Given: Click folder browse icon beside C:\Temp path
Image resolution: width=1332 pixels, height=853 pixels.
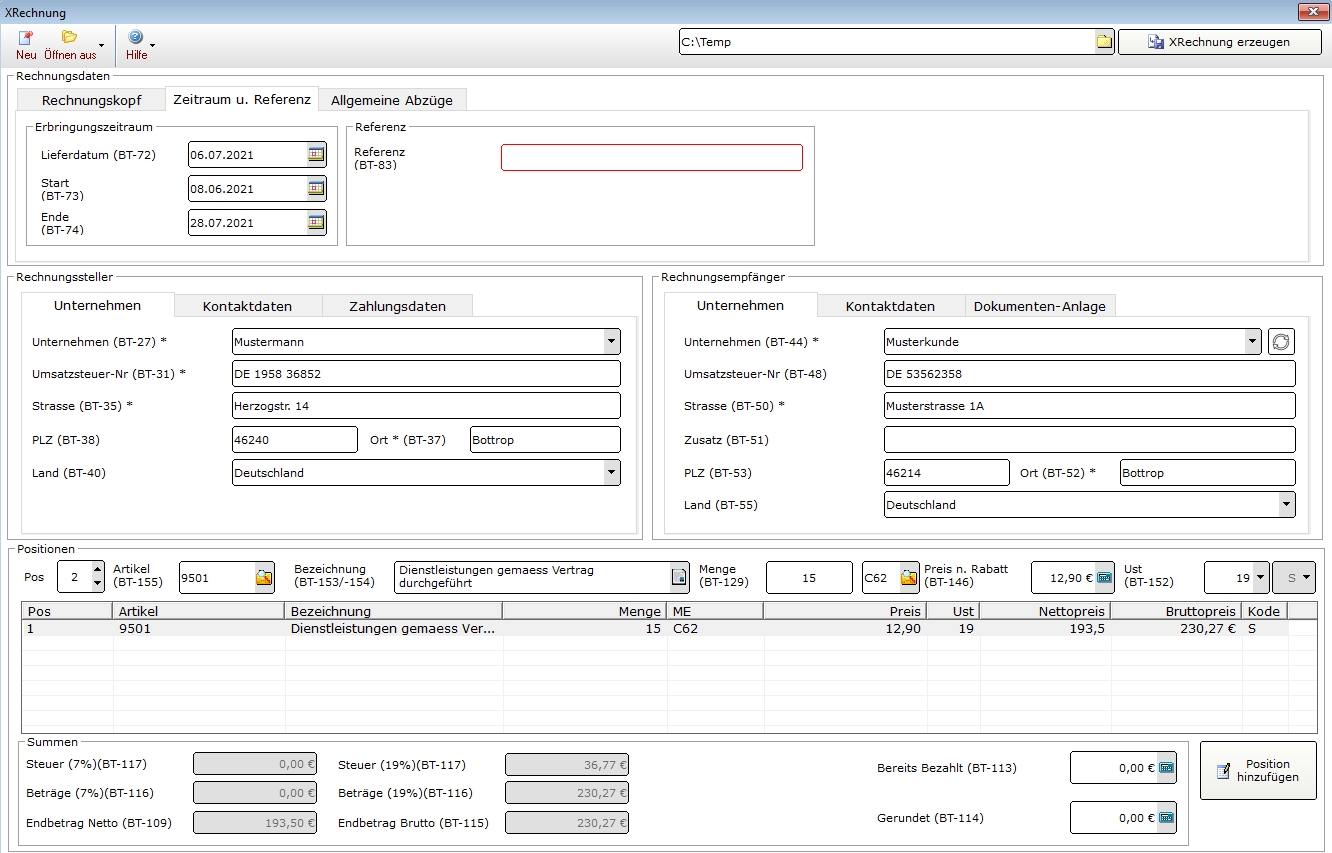Looking at the screenshot, I should click(1103, 42).
